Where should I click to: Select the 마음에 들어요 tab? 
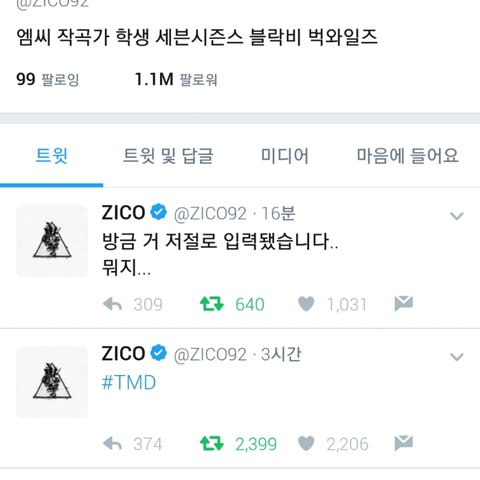tap(408, 156)
